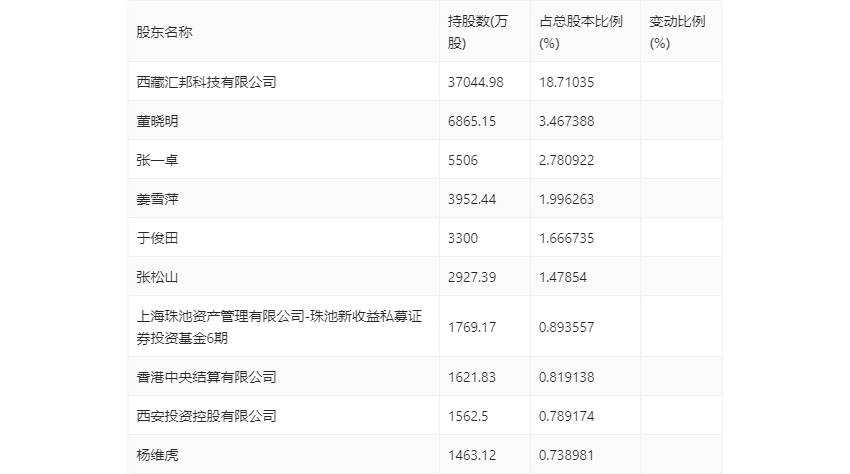Screen dimensions: 850x474
Task: Click shares value 3300
Action: click(x=463, y=238)
